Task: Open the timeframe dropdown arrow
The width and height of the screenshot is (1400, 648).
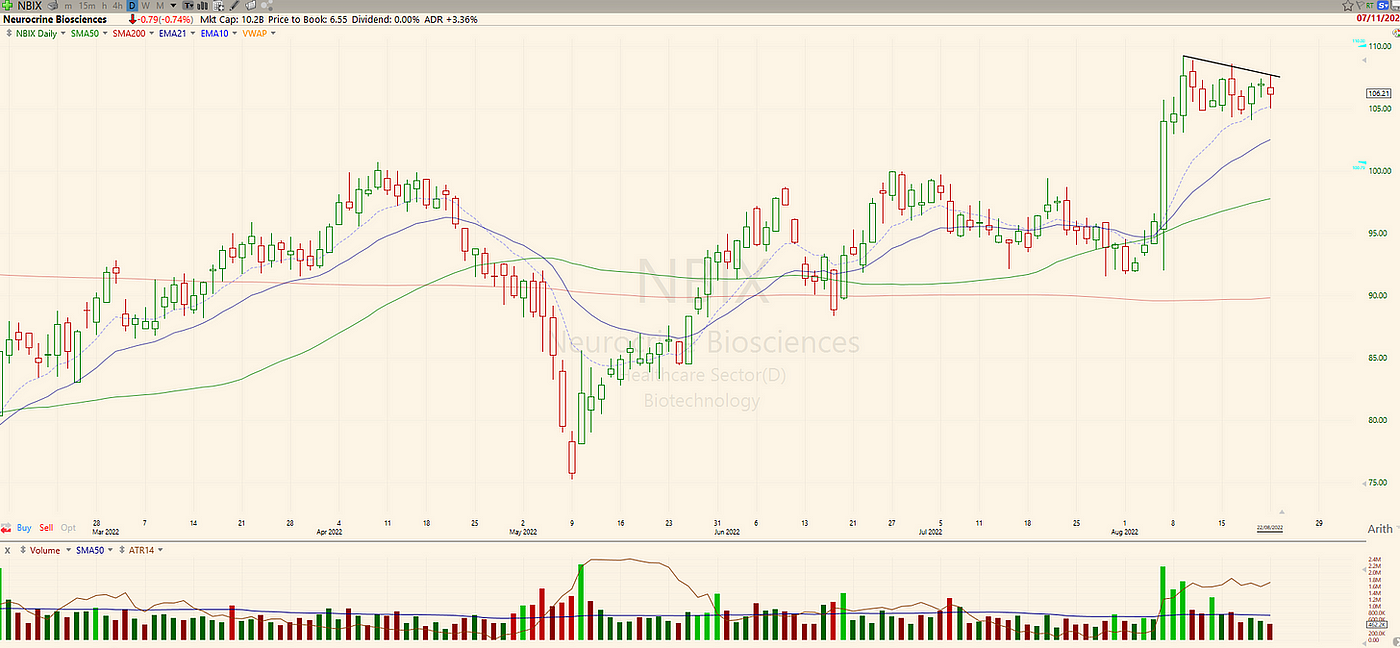Action: 173,6
